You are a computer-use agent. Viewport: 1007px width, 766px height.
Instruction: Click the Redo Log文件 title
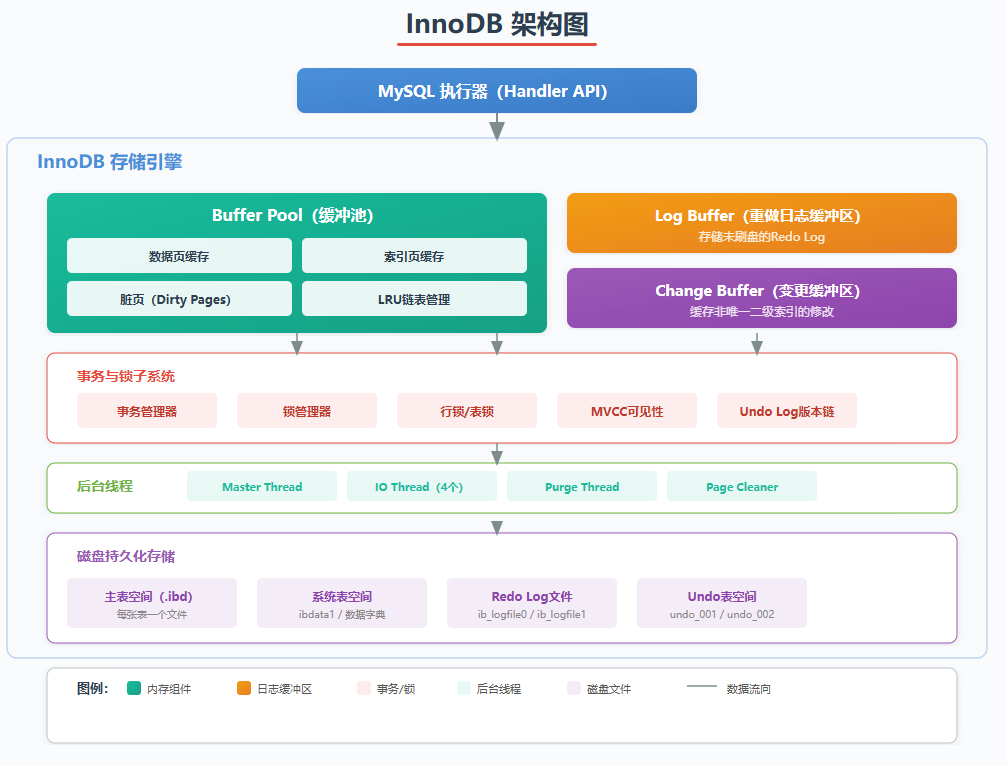point(532,596)
